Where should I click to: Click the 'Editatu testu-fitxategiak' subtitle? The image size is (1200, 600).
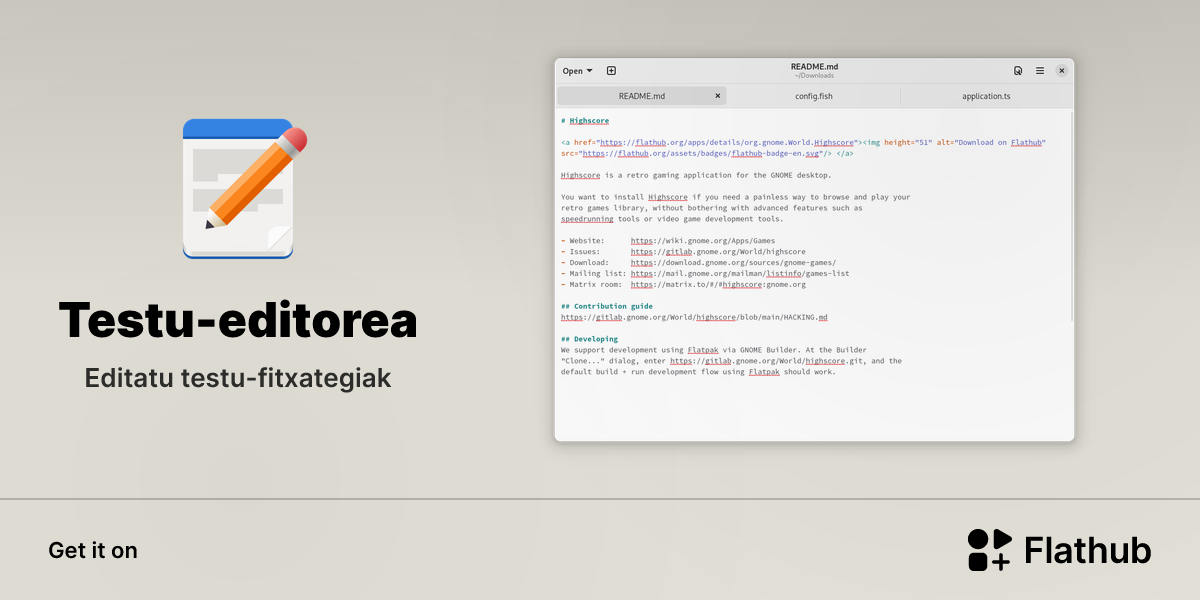coord(238,379)
